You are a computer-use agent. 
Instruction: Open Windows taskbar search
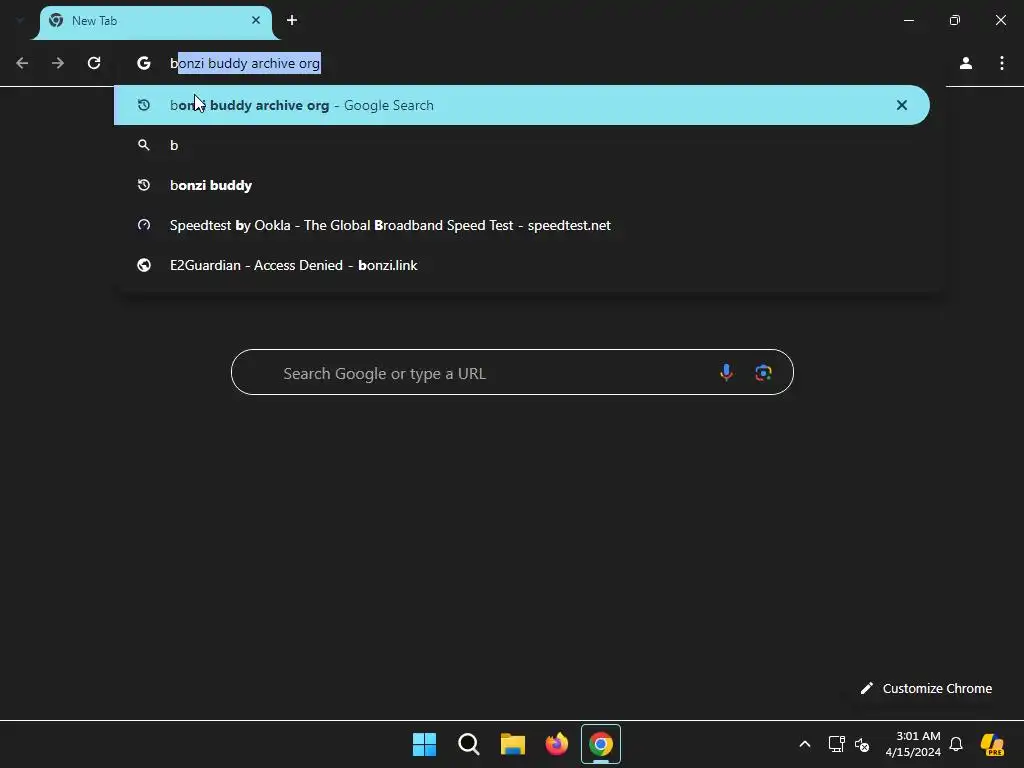[468, 744]
